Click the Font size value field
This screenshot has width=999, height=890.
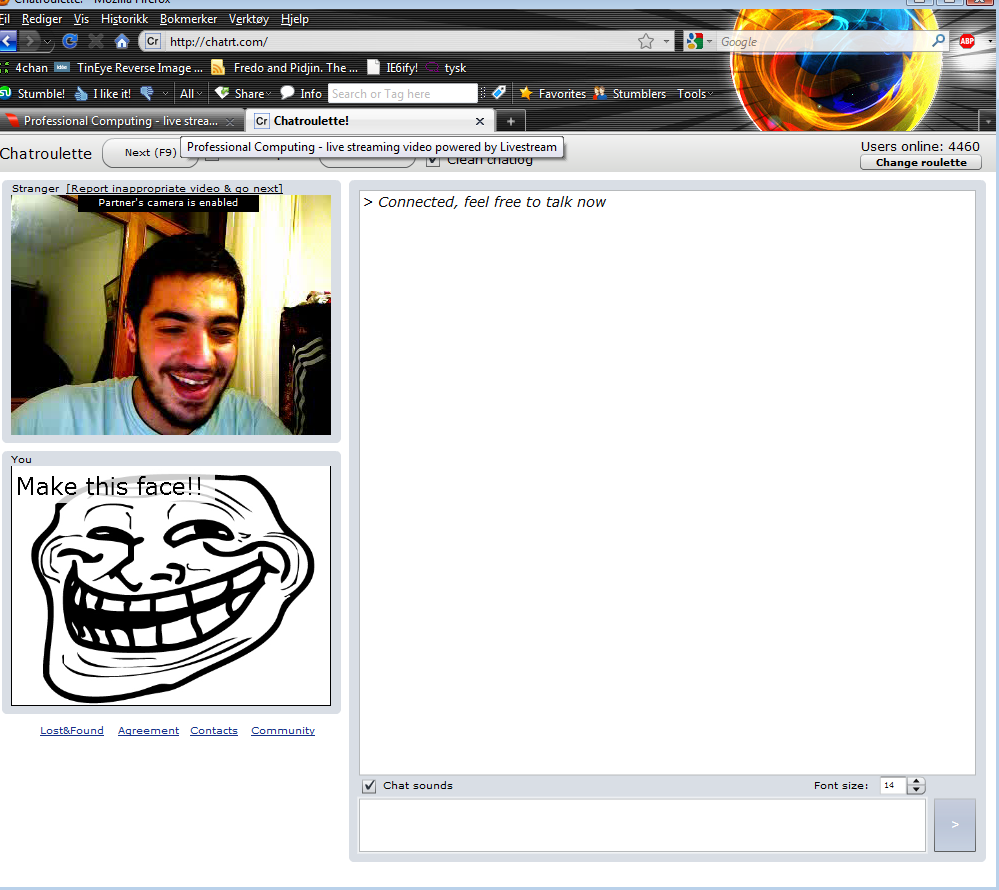click(x=893, y=786)
